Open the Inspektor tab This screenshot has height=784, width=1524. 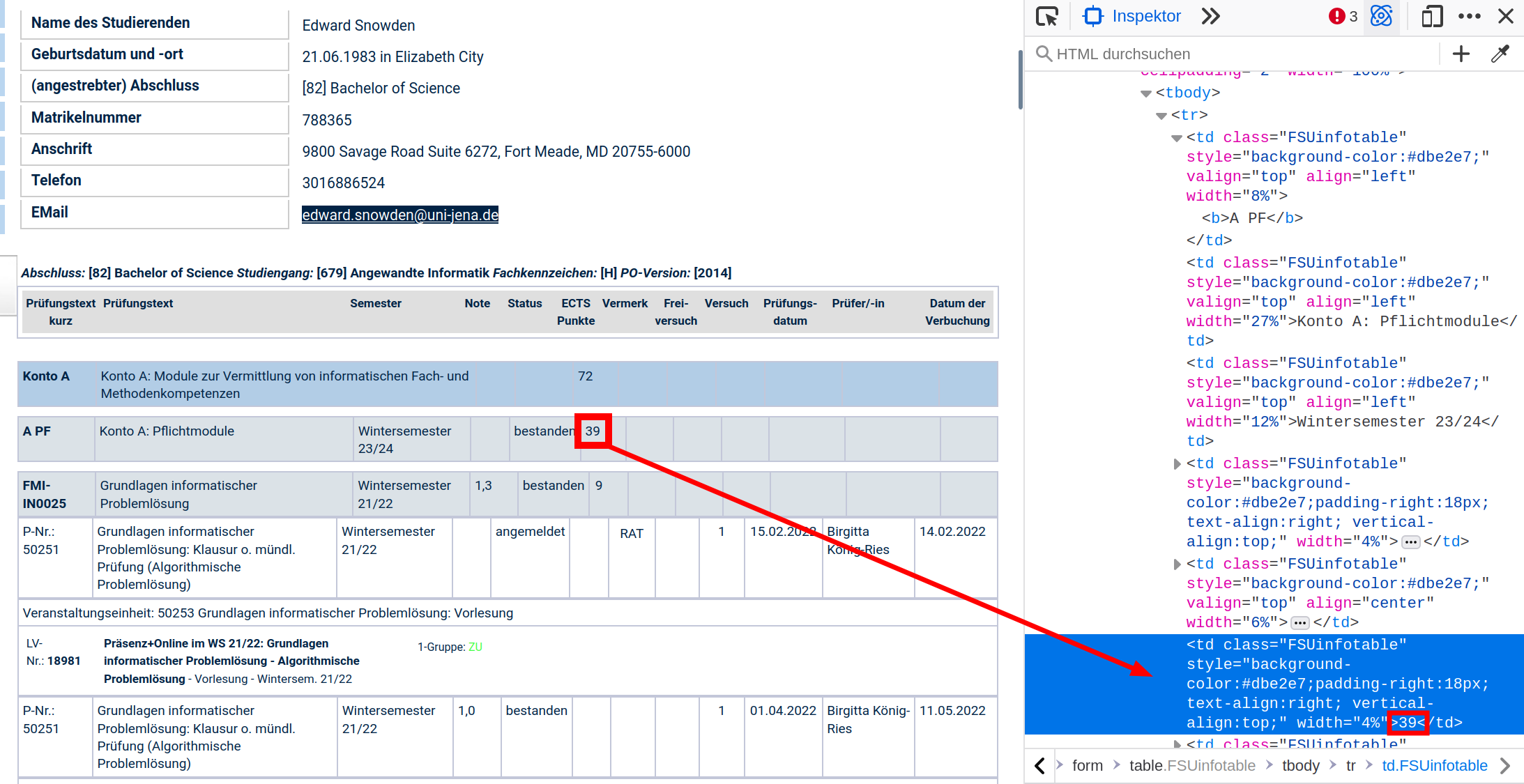click(x=1131, y=16)
